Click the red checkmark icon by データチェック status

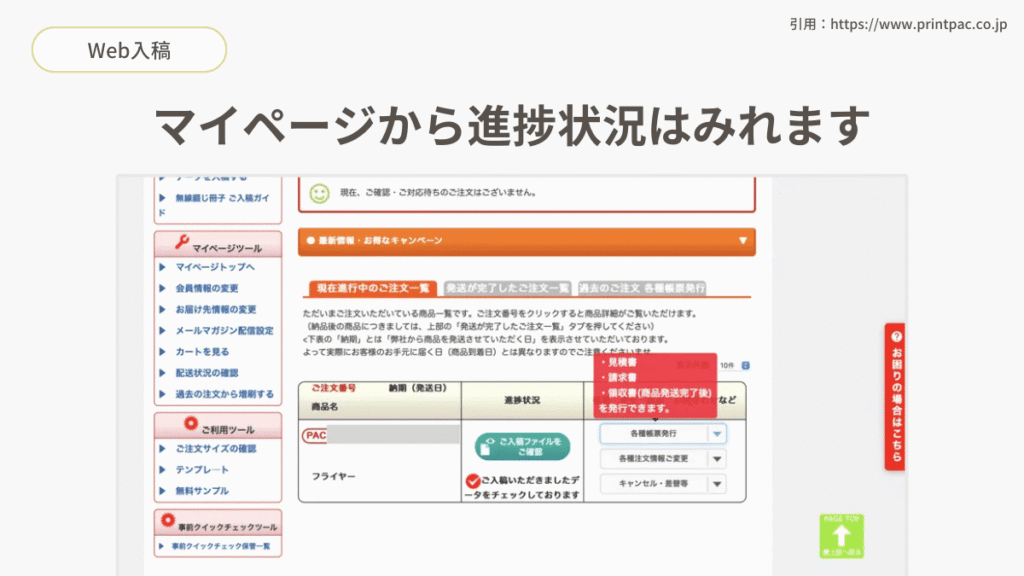point(473,481)
